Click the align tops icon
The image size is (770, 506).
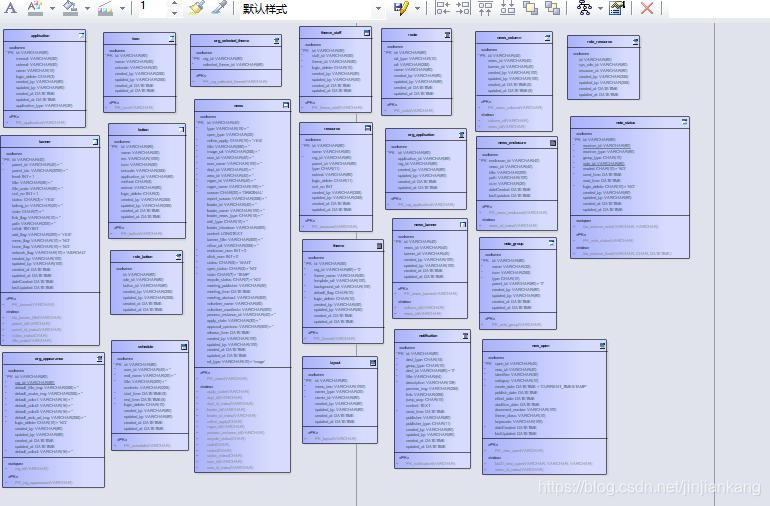[485, 7]
